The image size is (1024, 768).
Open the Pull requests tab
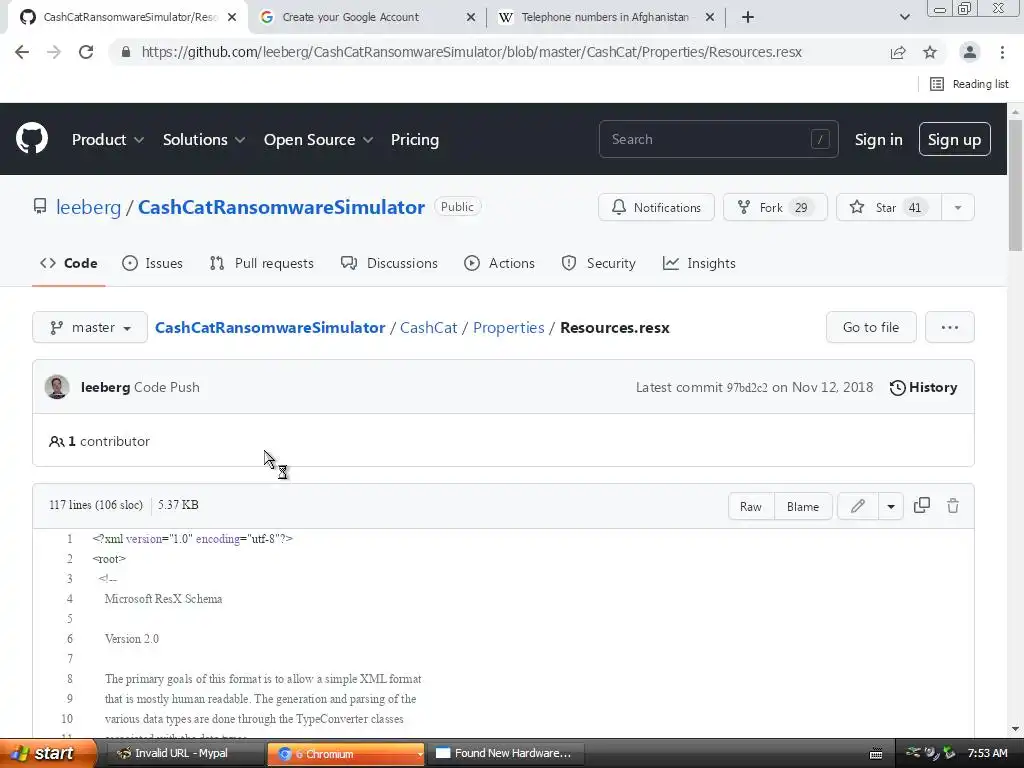(x=261, y=263)
